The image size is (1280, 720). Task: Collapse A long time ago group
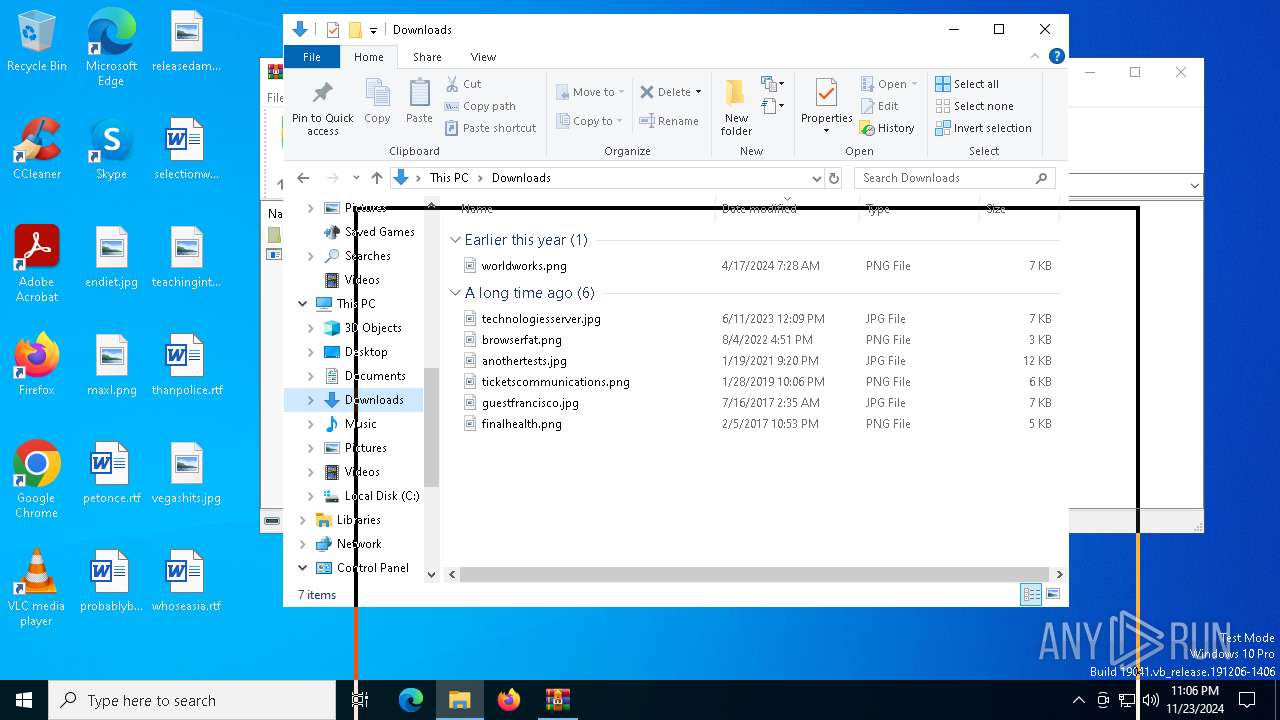[x=455, y=293]
